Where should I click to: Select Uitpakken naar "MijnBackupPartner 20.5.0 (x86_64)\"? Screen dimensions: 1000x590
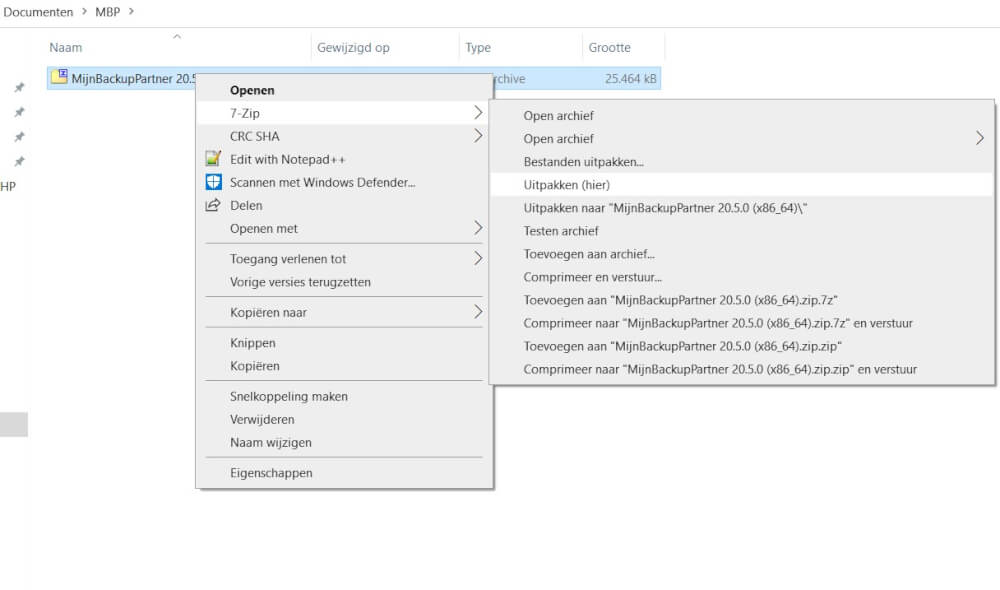pos(665,208)
